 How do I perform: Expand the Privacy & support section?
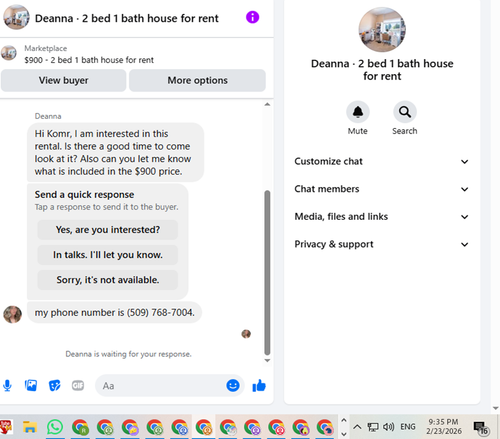(x=382, y=244)
